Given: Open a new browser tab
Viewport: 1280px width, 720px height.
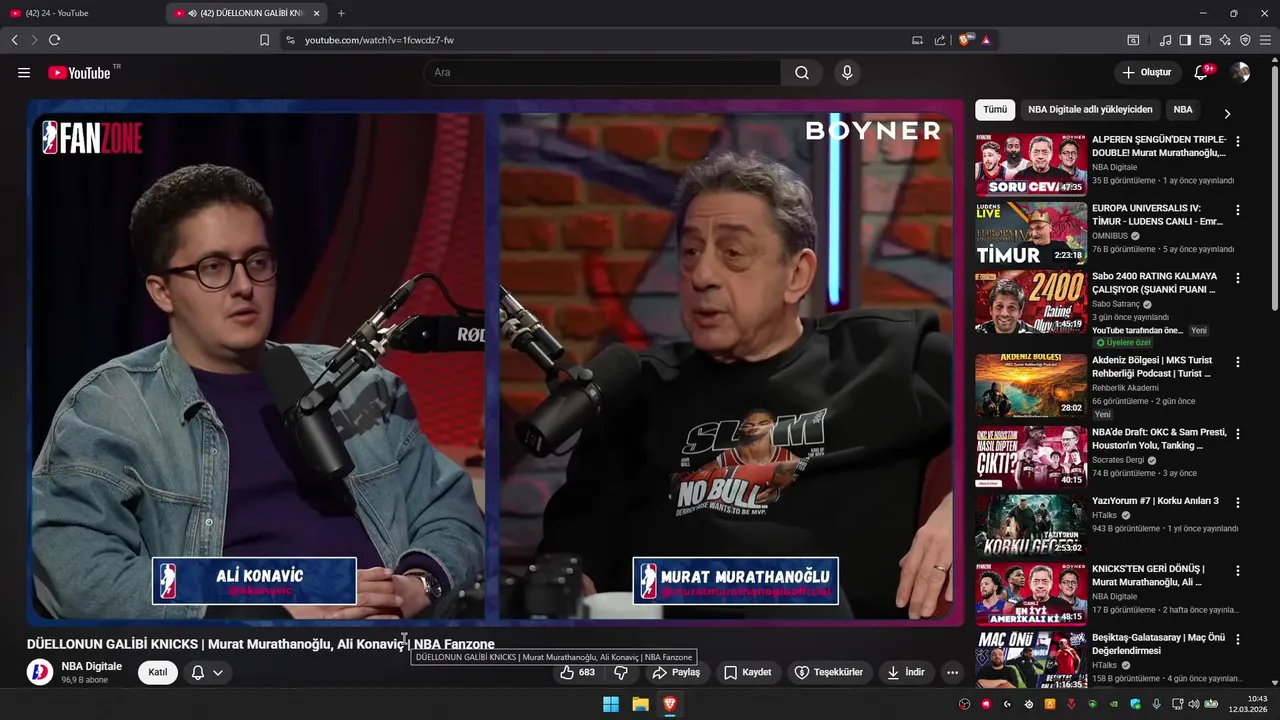Looking at the screenshot, I should coord(341,13).
